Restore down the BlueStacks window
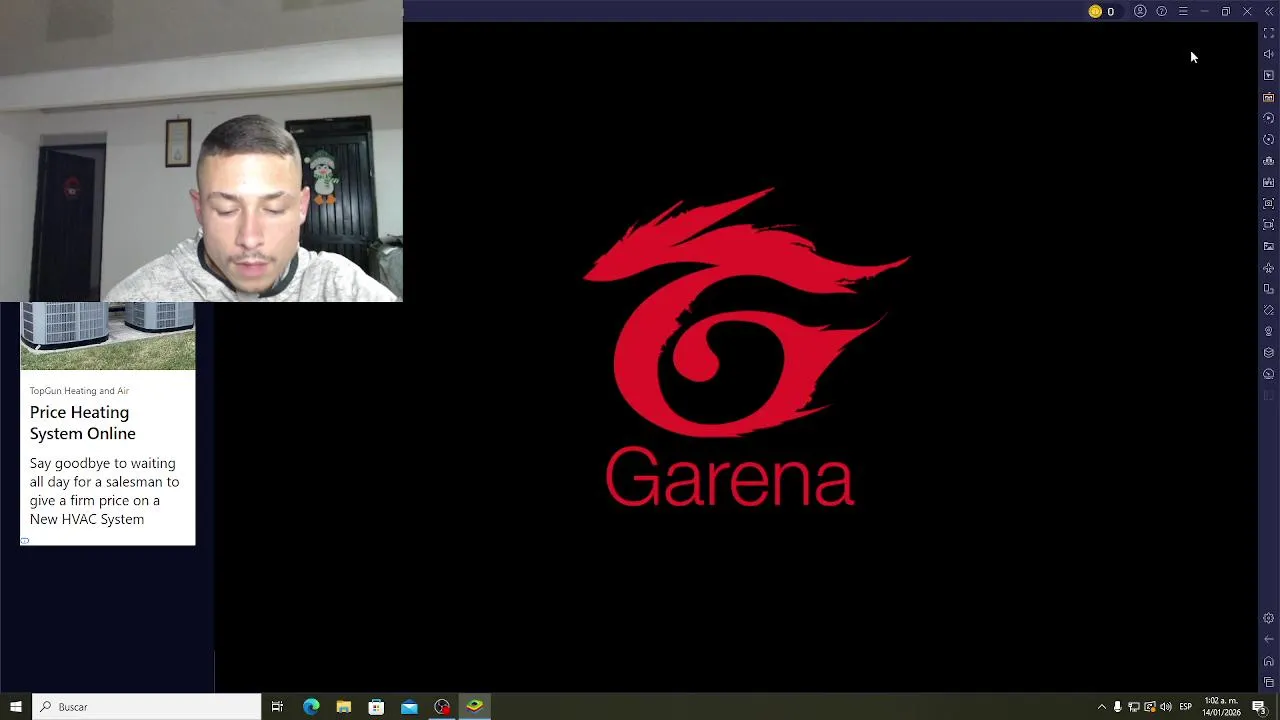This screenshot has height=720, width=1280. [1225, 12]
